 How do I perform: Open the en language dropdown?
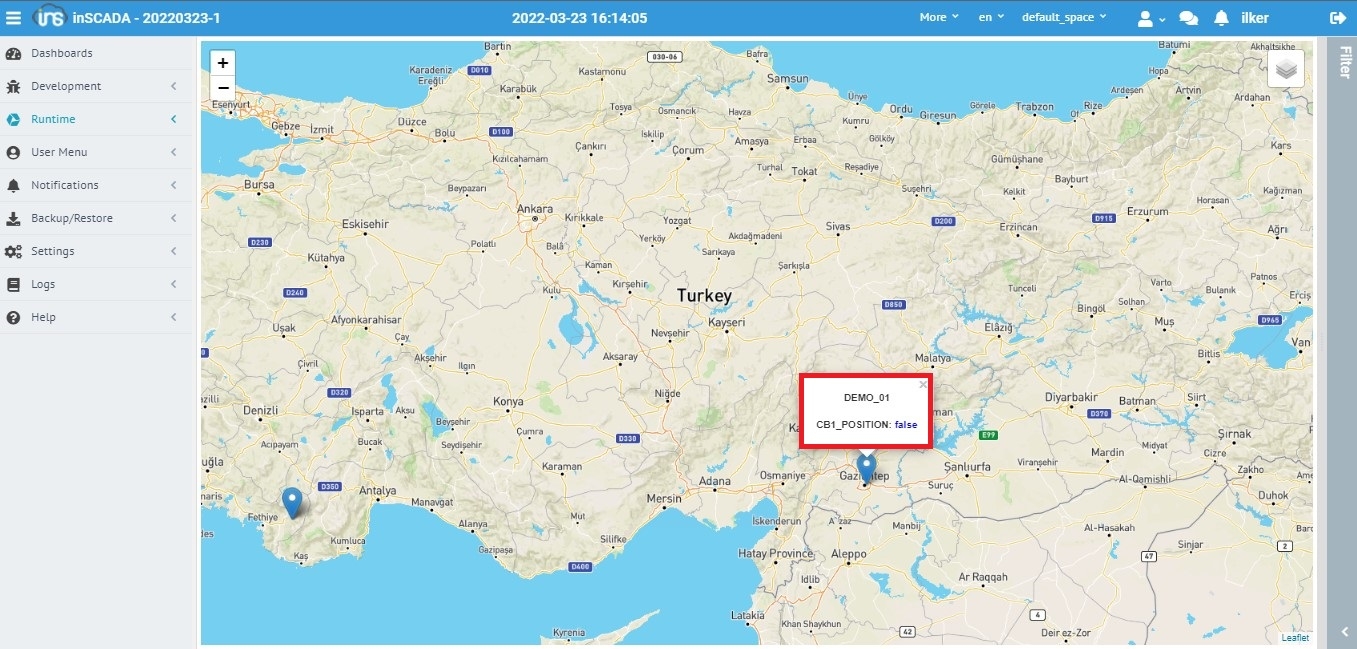tap(991, 18)
